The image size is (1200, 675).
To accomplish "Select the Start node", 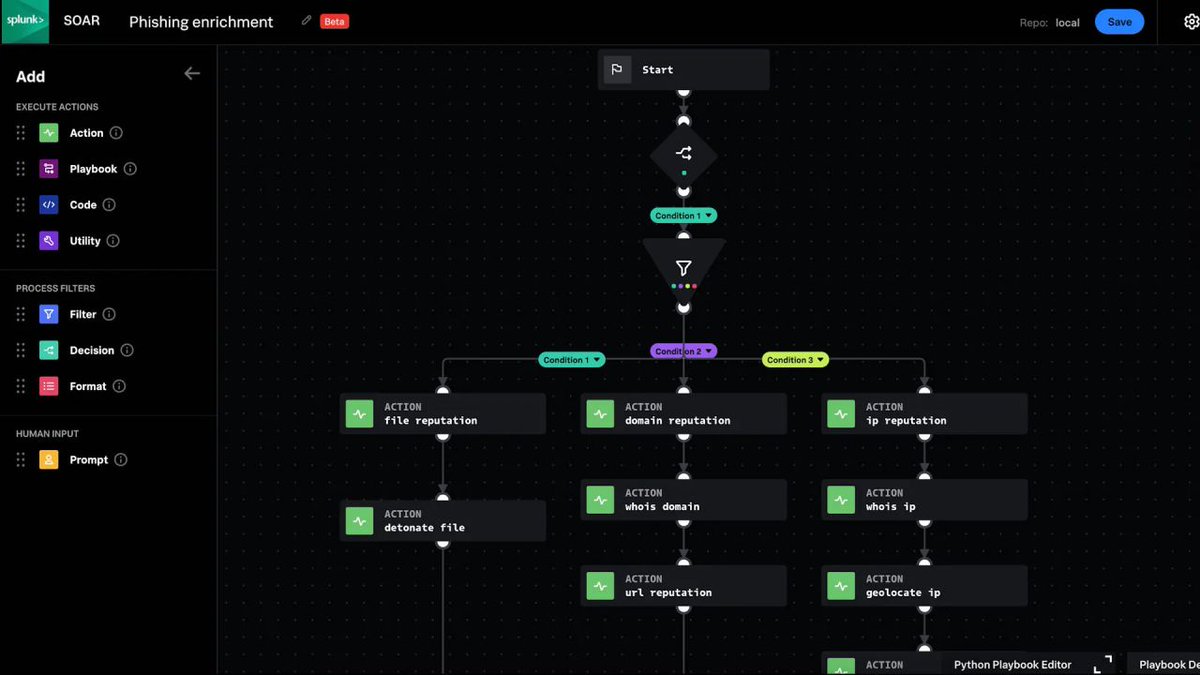I will click(684, 70).
